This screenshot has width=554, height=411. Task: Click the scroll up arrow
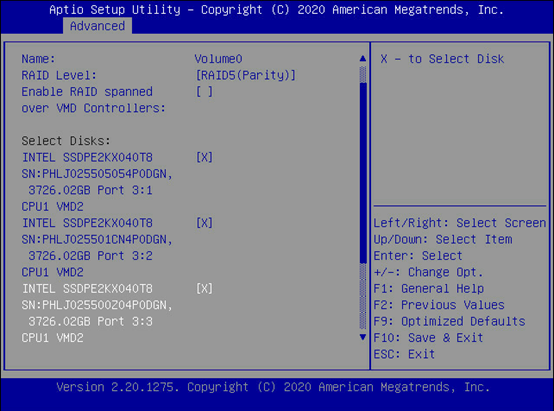(x=363, y=59)
